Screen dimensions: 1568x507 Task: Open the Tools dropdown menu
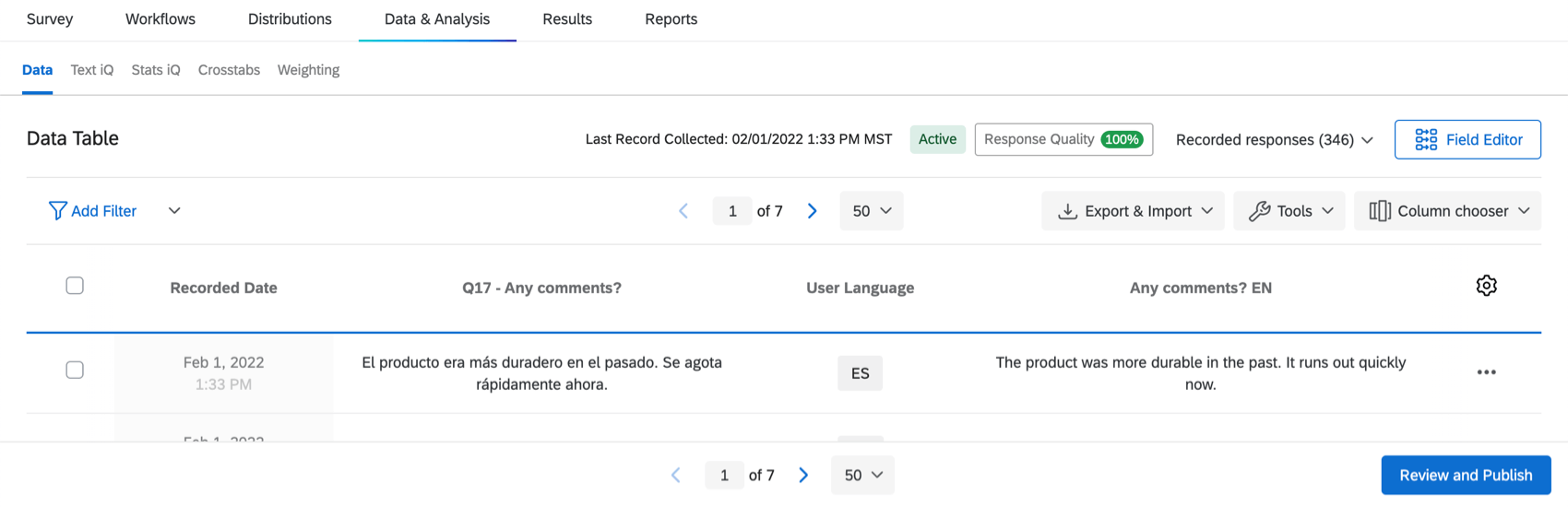1289,211
